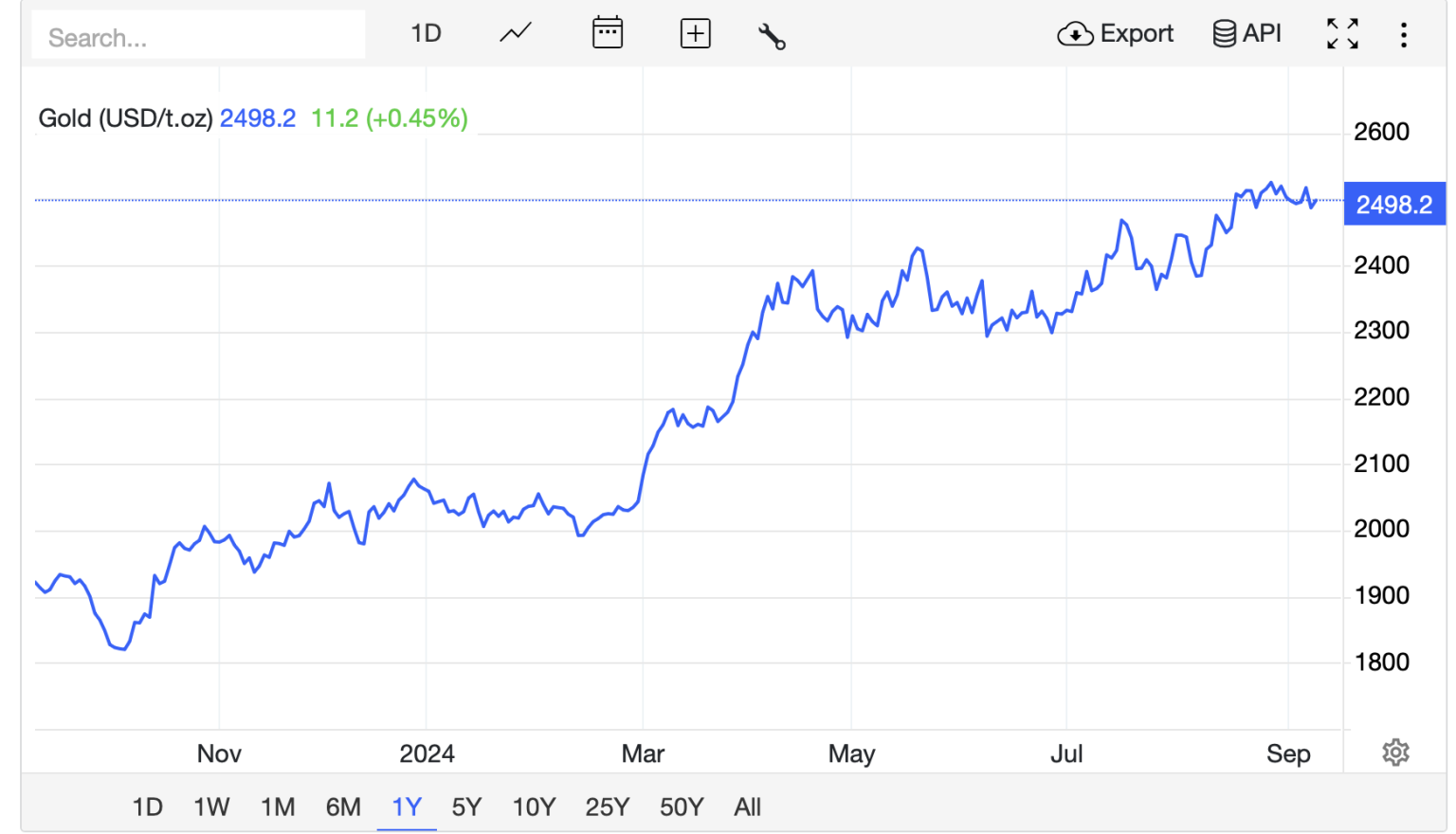Open the calendar date range picker
1456x834 pixels.
(x=607, y=33)
